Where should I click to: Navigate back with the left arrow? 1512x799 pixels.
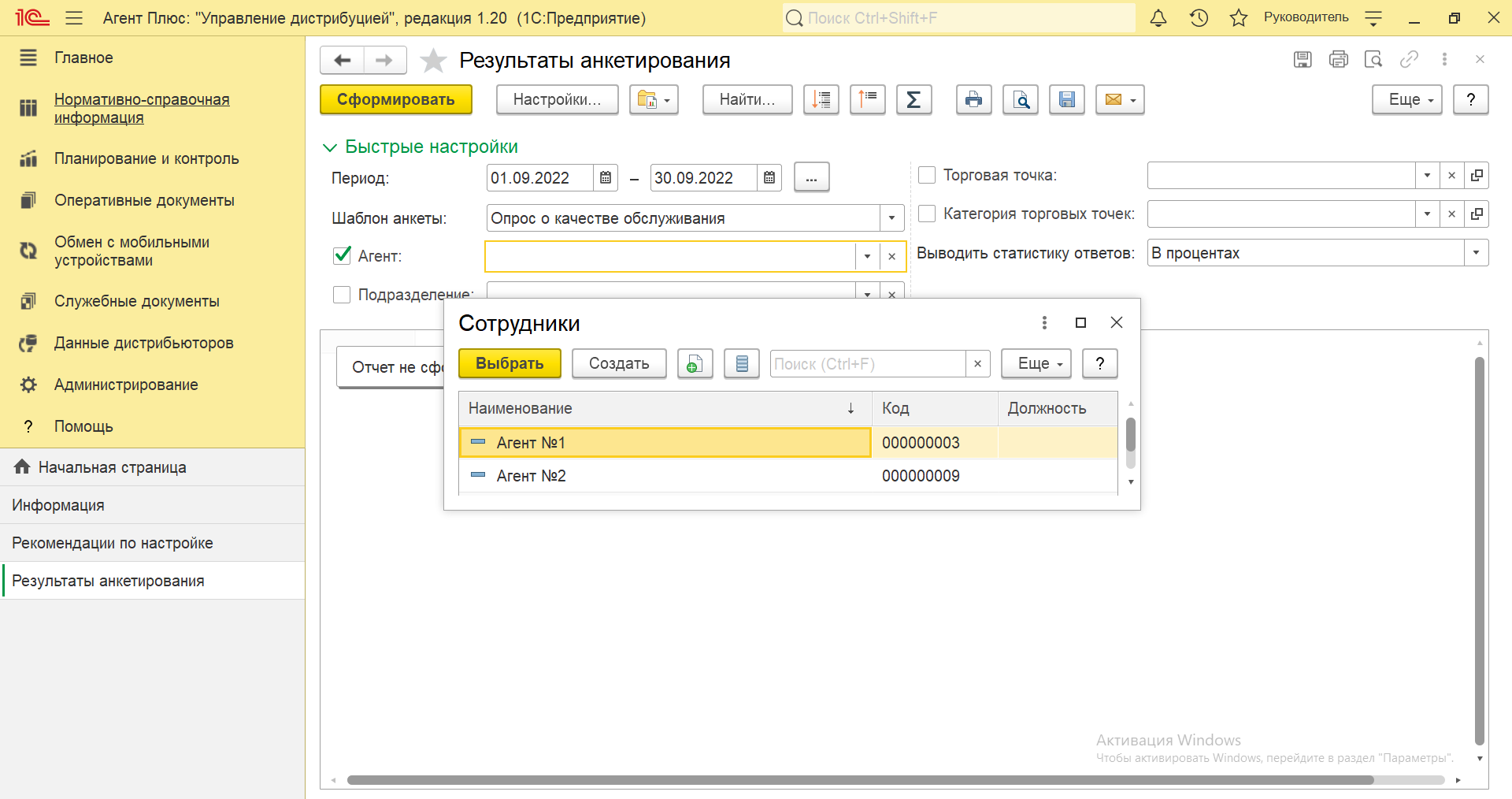coord(343,60)
